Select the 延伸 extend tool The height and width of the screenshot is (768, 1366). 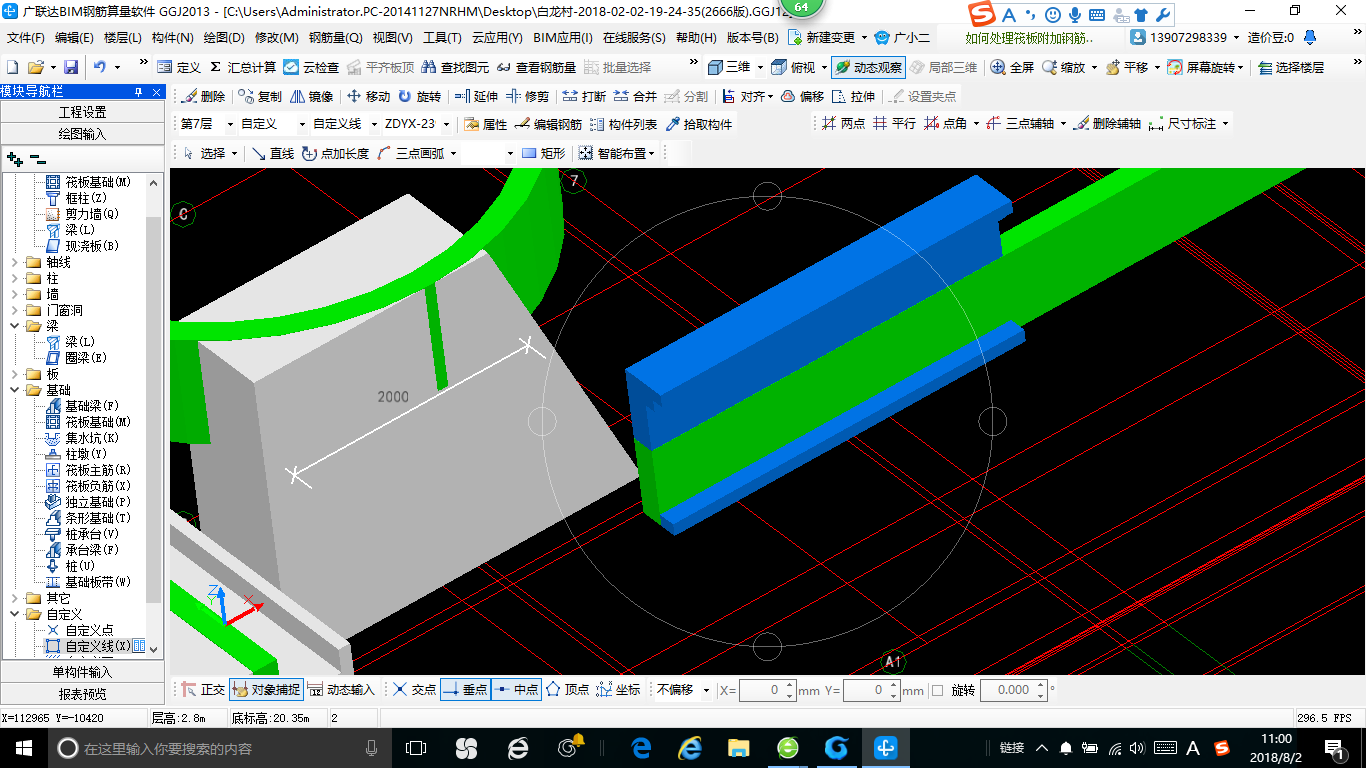tap(476, 96)
